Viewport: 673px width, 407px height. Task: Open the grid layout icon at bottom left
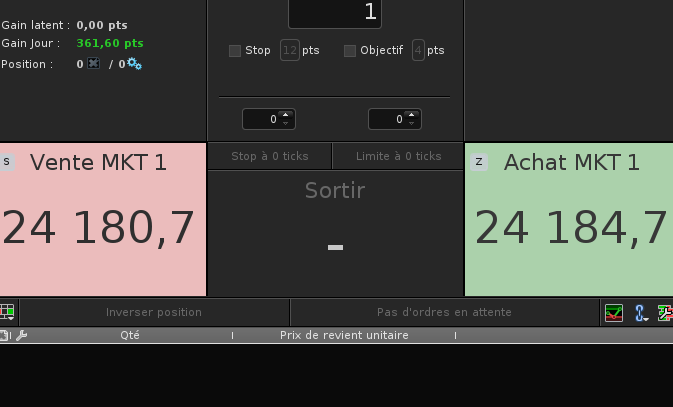coord(7,312)
